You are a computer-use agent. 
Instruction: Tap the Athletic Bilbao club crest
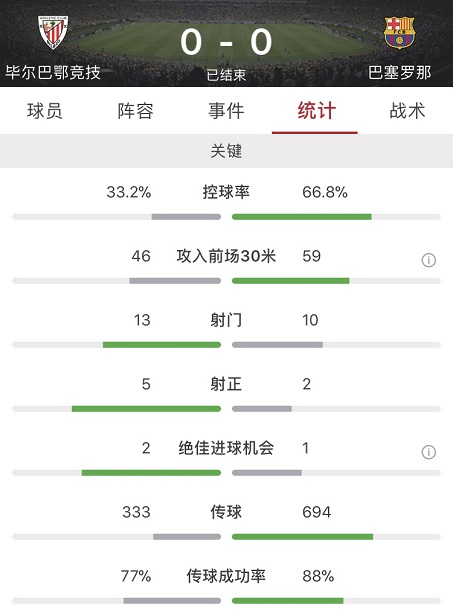[x=53, y=33]
